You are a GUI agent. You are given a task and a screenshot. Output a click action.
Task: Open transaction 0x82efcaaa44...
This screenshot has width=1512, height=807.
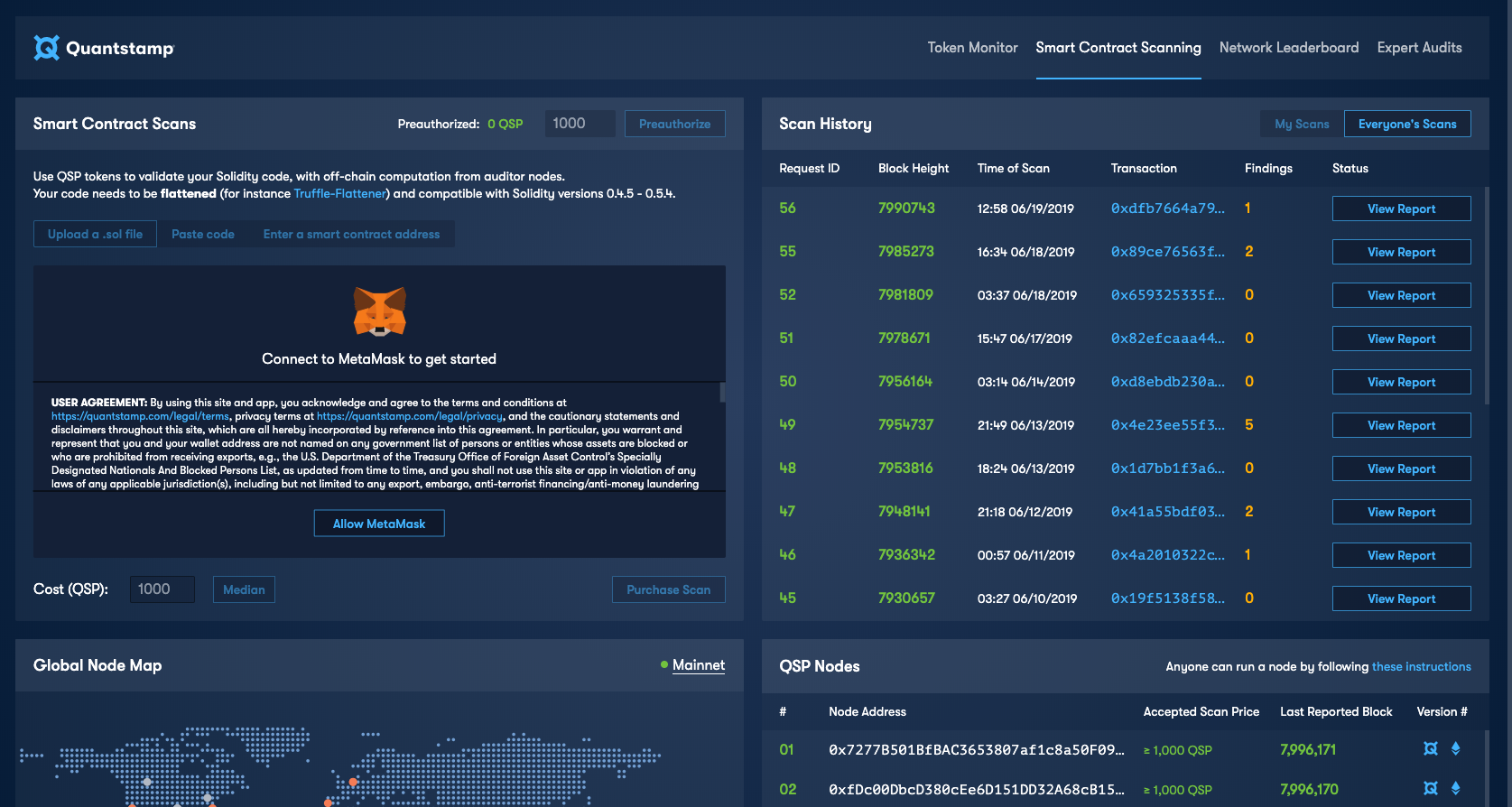tap(1168, 339)
